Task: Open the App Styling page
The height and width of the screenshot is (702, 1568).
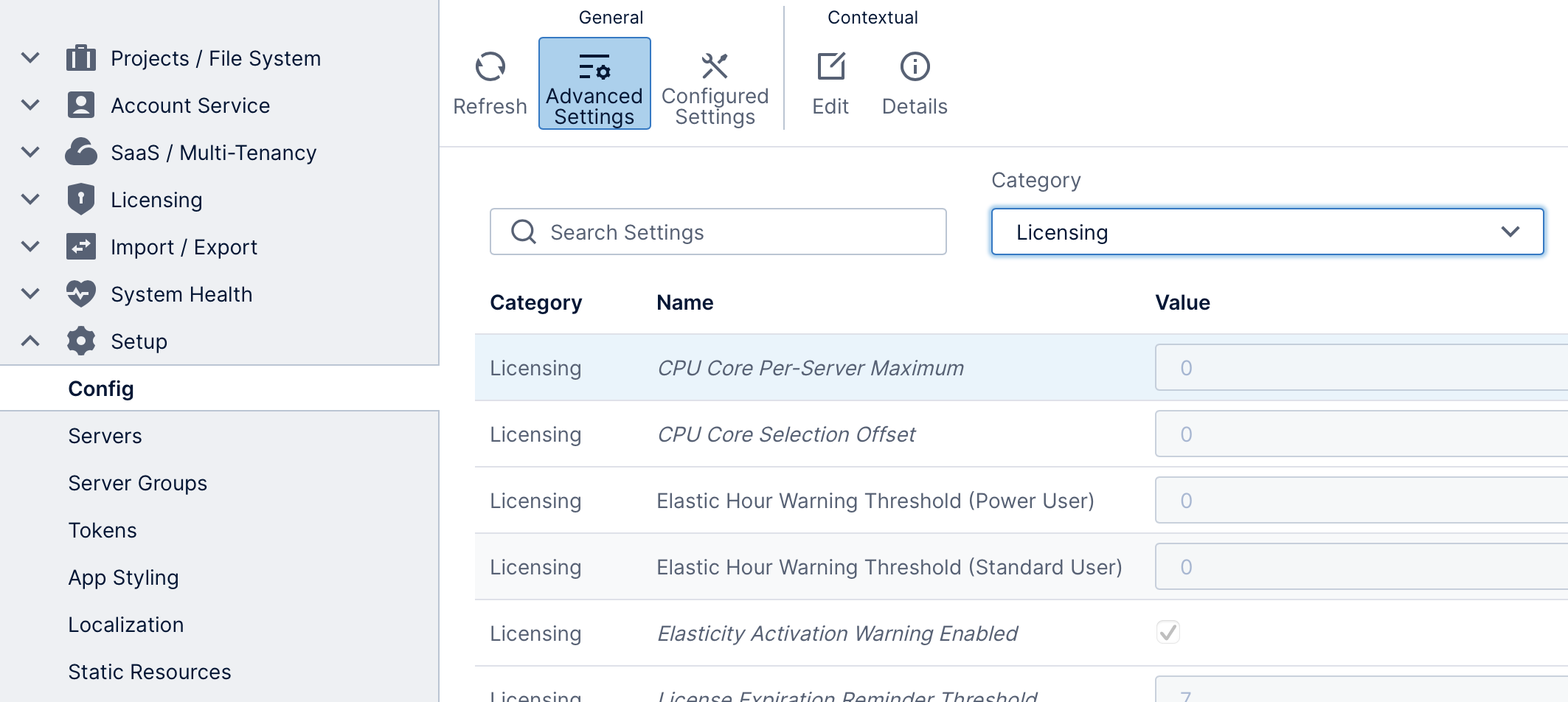Action: (123, 577)
